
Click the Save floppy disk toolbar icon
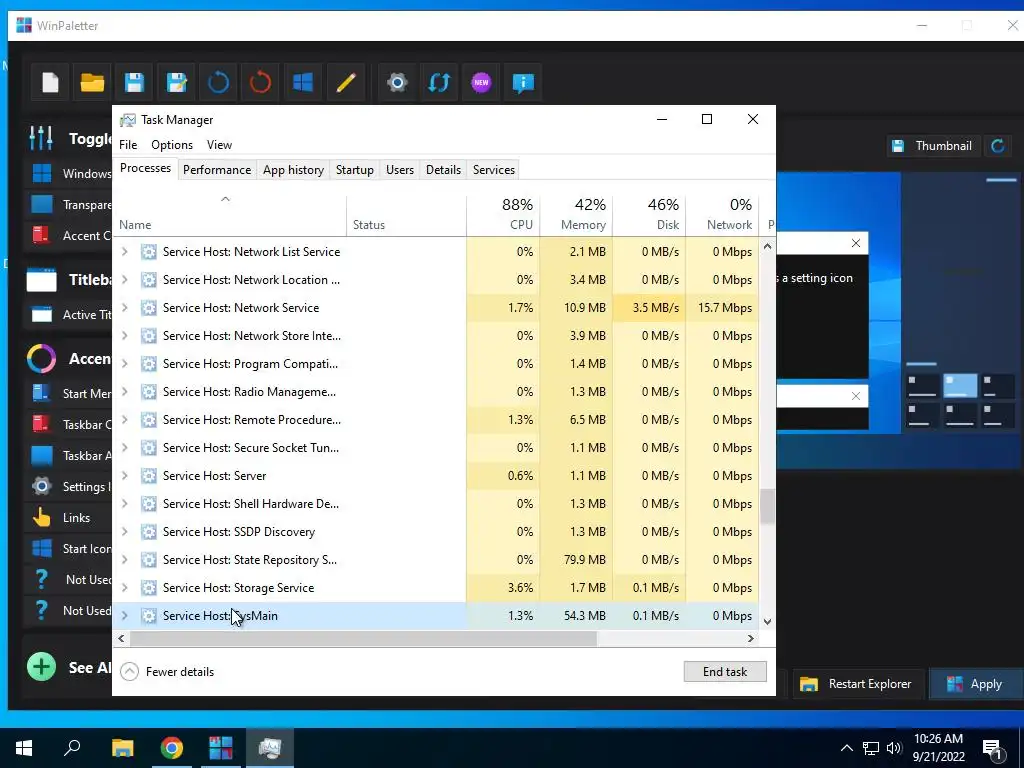(135, 82)
